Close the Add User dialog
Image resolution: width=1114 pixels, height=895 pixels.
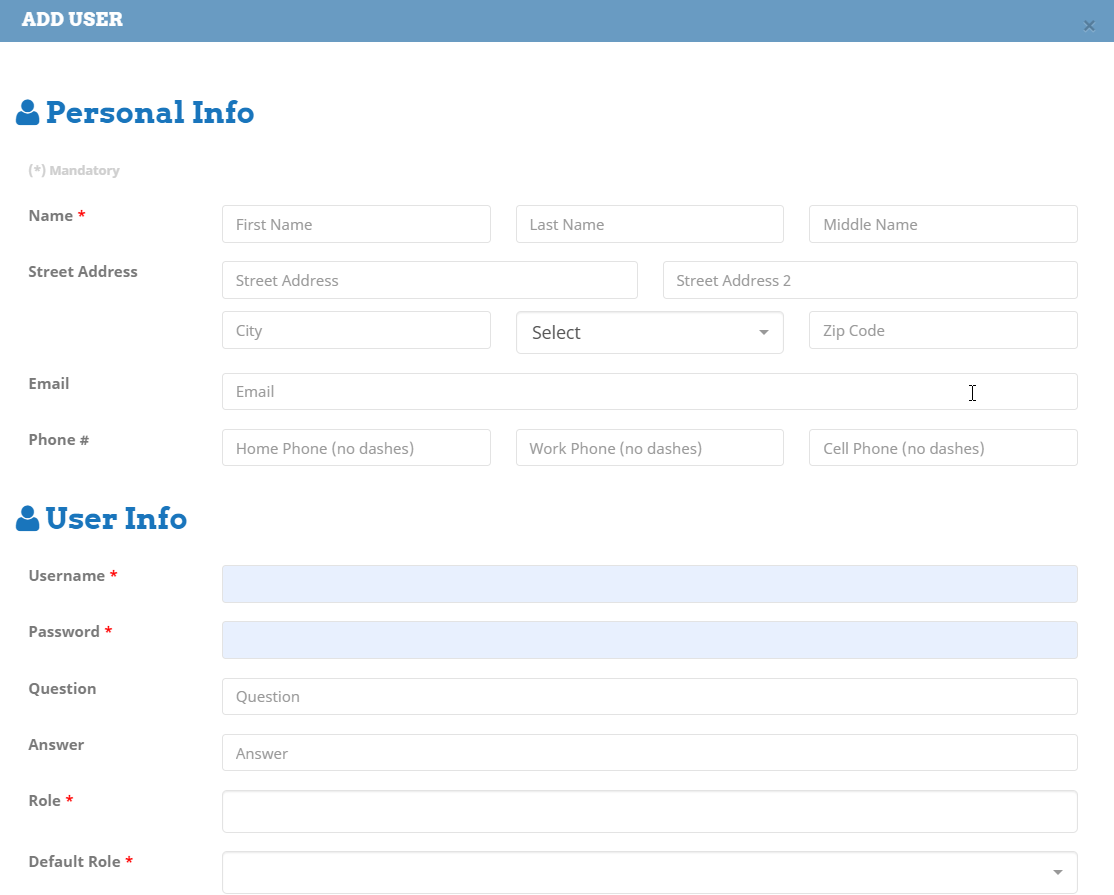[x=1089, y=26]
